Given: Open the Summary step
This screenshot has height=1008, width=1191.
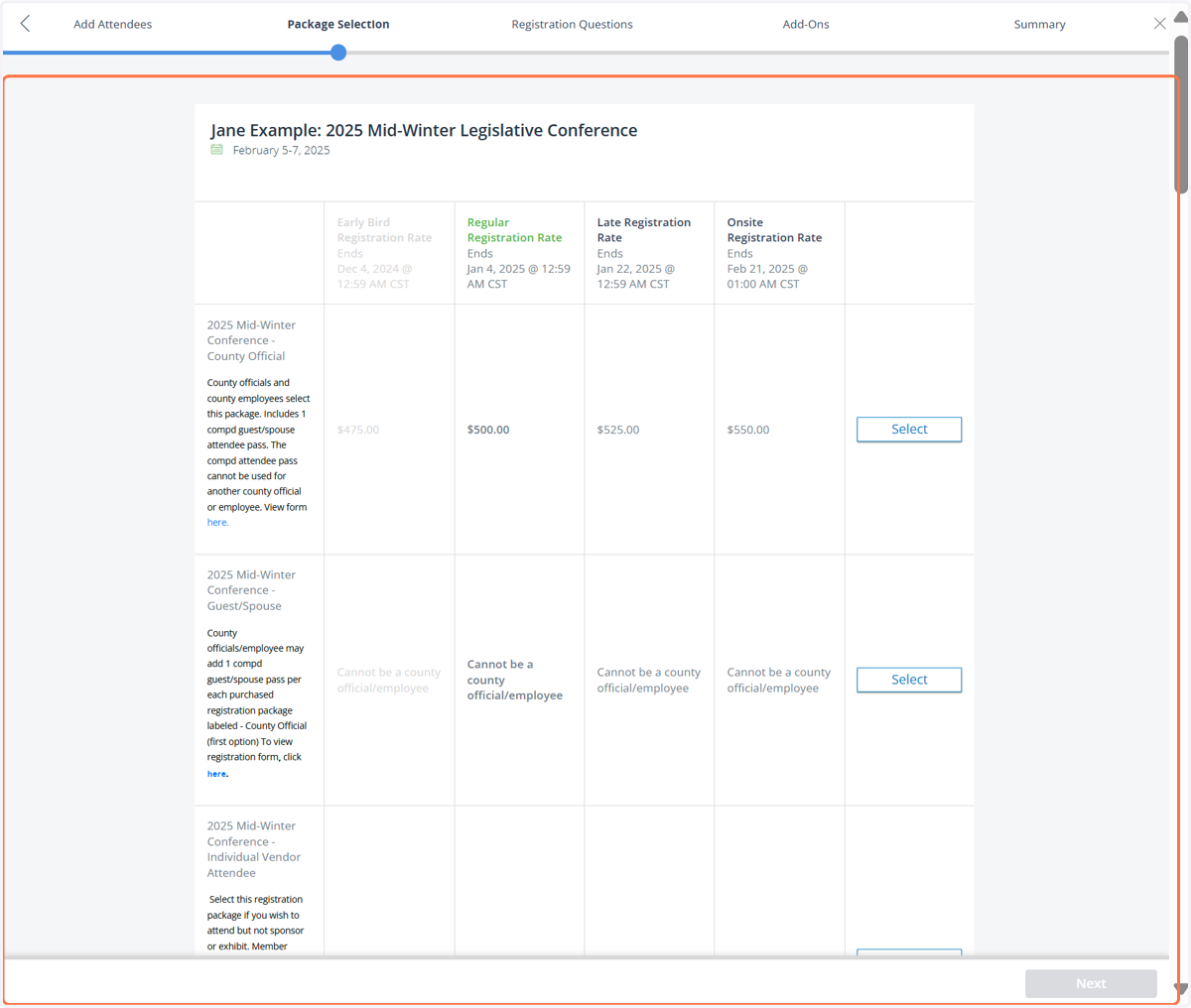Looking at the screenshot, I should coord(1039,24).
